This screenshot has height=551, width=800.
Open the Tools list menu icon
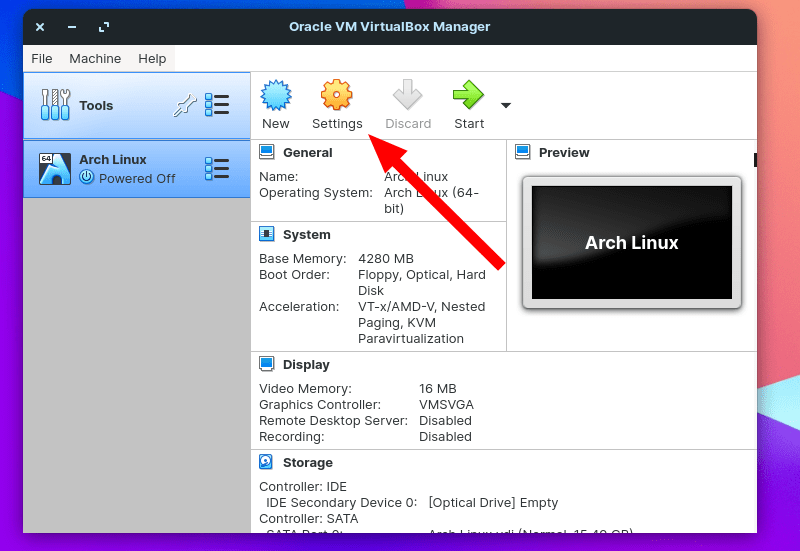217,106
